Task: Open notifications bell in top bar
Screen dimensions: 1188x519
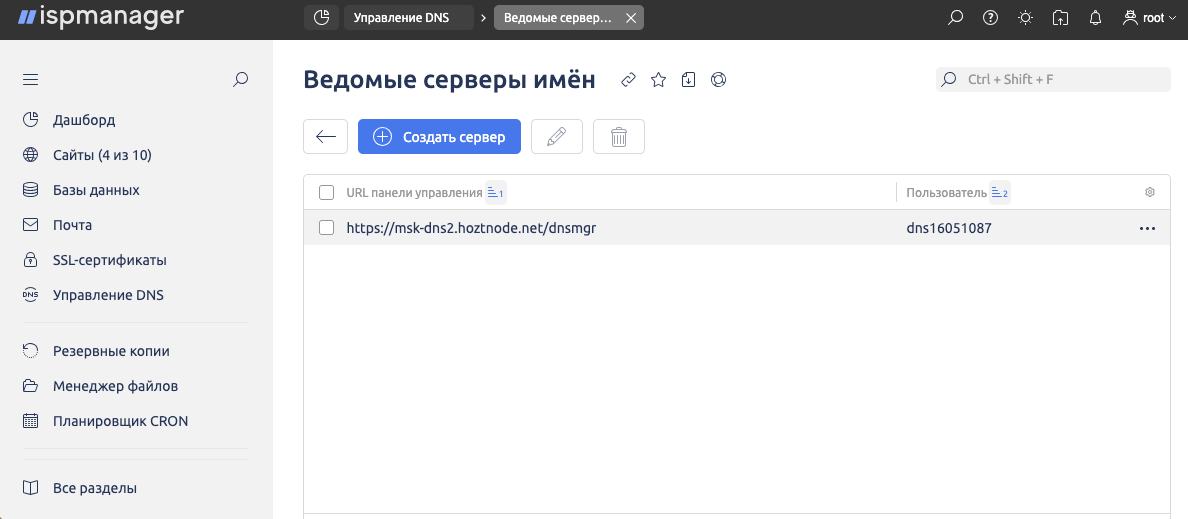Action: [1095, 18]
